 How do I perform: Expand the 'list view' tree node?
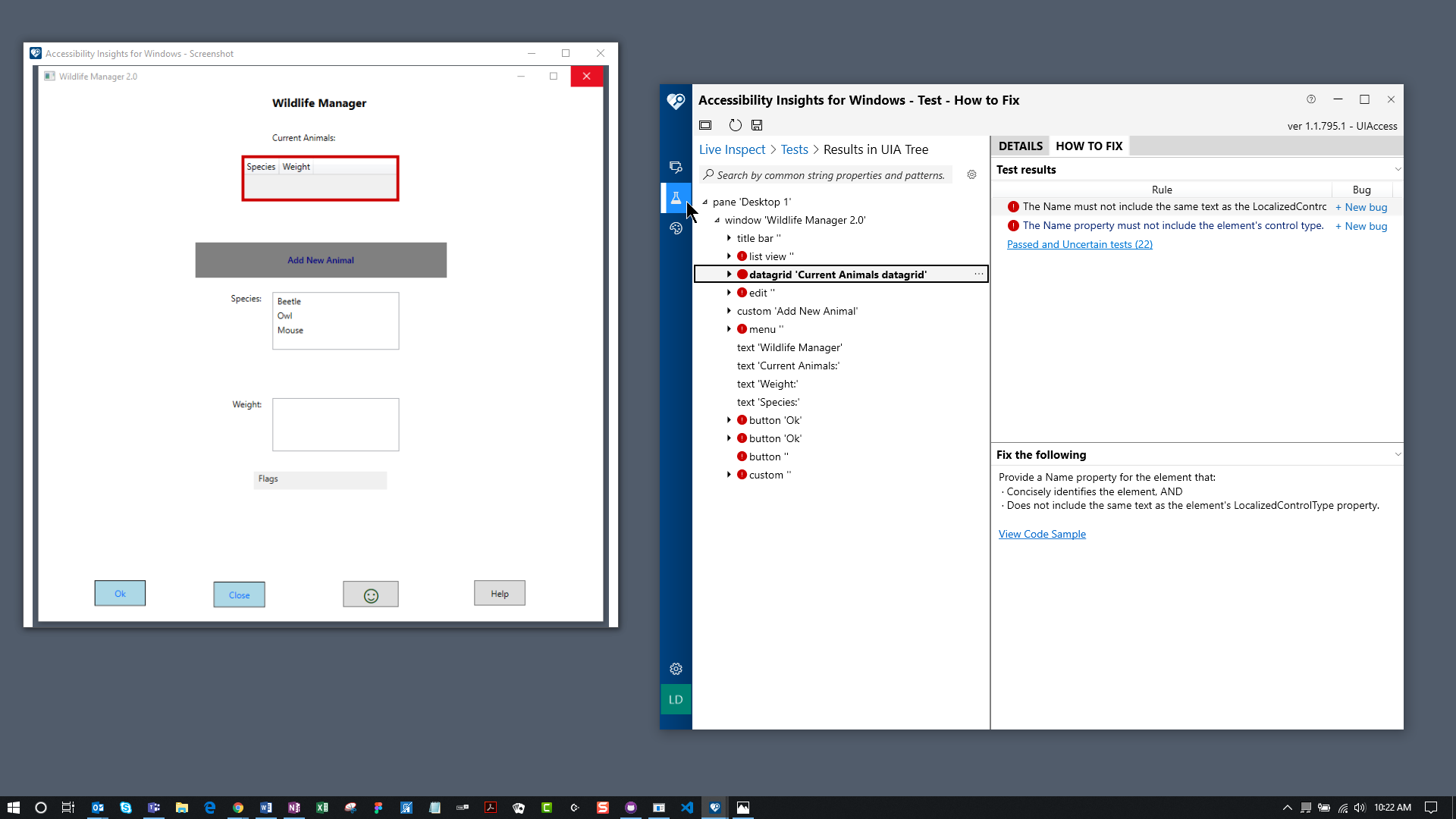(x=730, y=256)
